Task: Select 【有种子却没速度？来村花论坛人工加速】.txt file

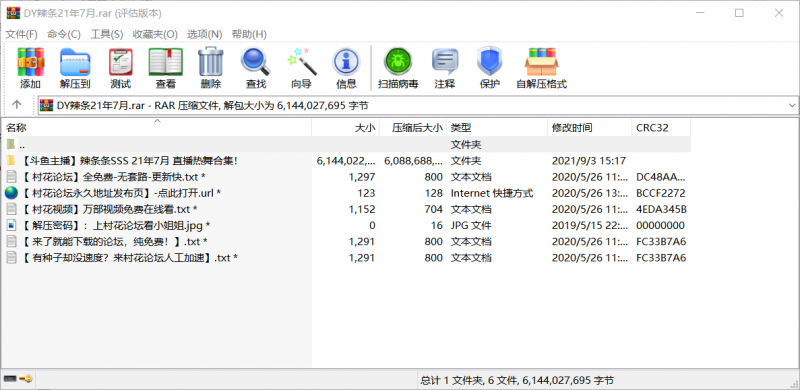Action: [129, 258]
